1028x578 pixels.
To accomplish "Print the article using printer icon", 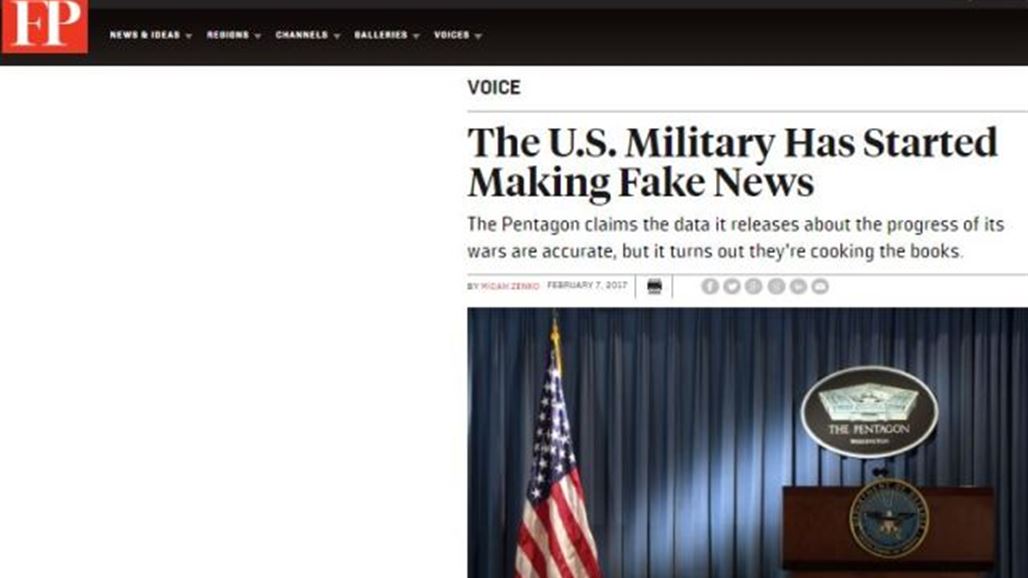I will coord(654,286).
